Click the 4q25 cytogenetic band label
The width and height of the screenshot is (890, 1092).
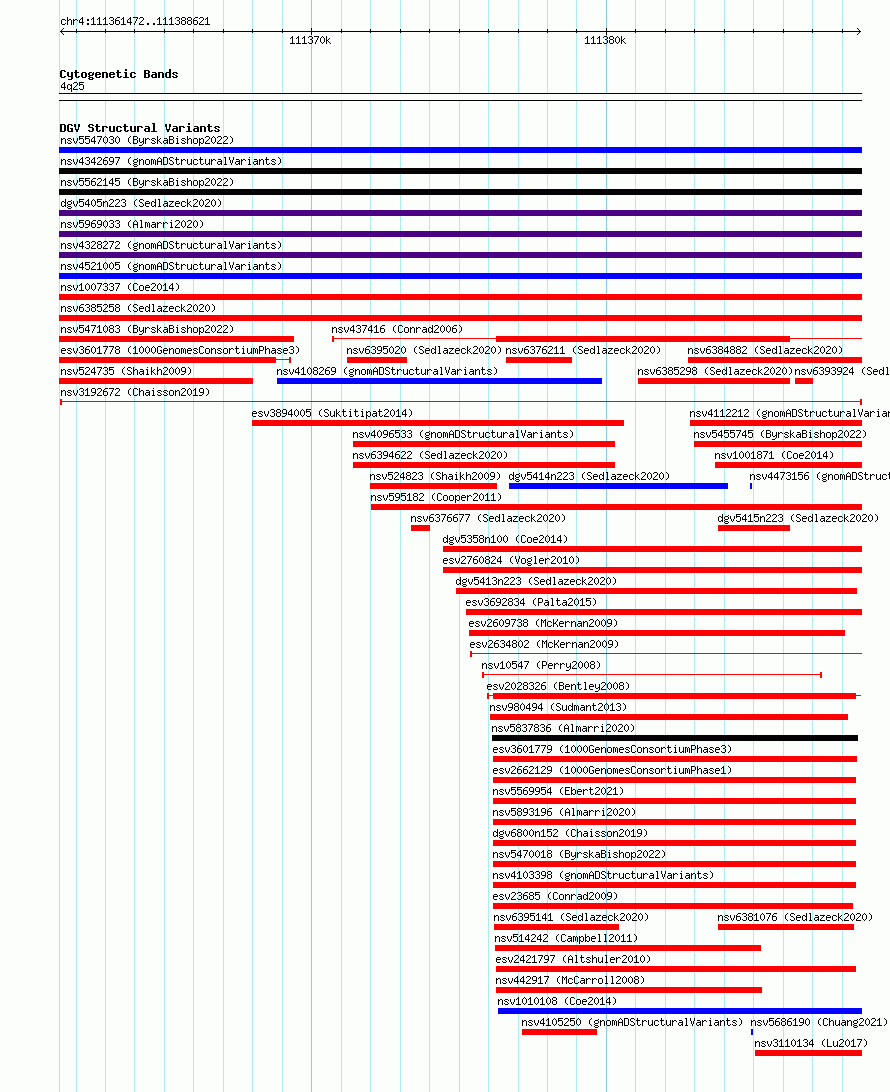point(72,86)
